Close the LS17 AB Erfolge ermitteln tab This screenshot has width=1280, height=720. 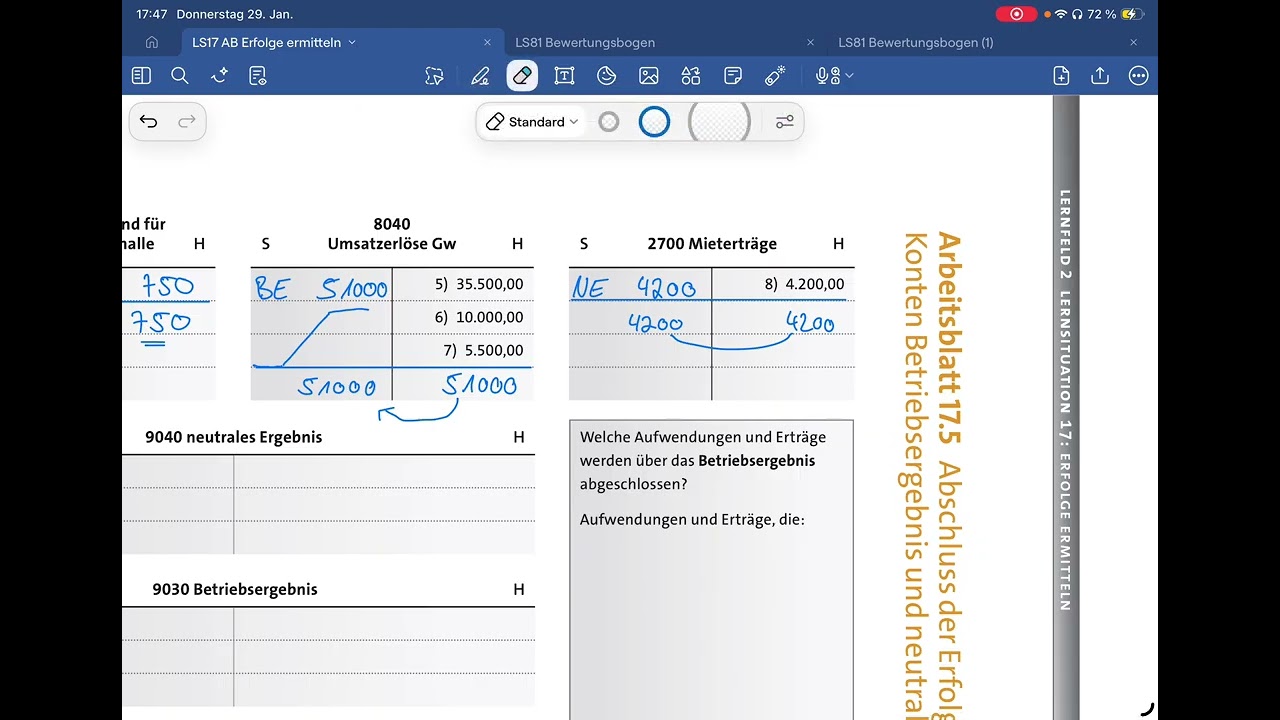tap(488, 43)
